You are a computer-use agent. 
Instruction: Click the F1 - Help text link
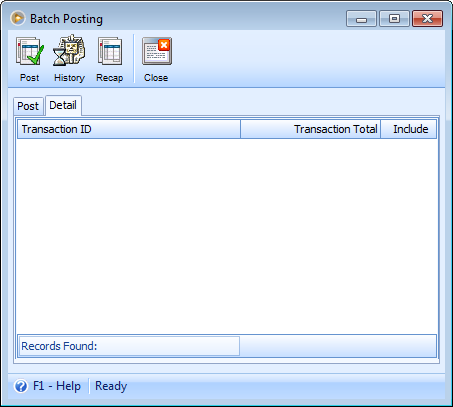pos(57,386)
